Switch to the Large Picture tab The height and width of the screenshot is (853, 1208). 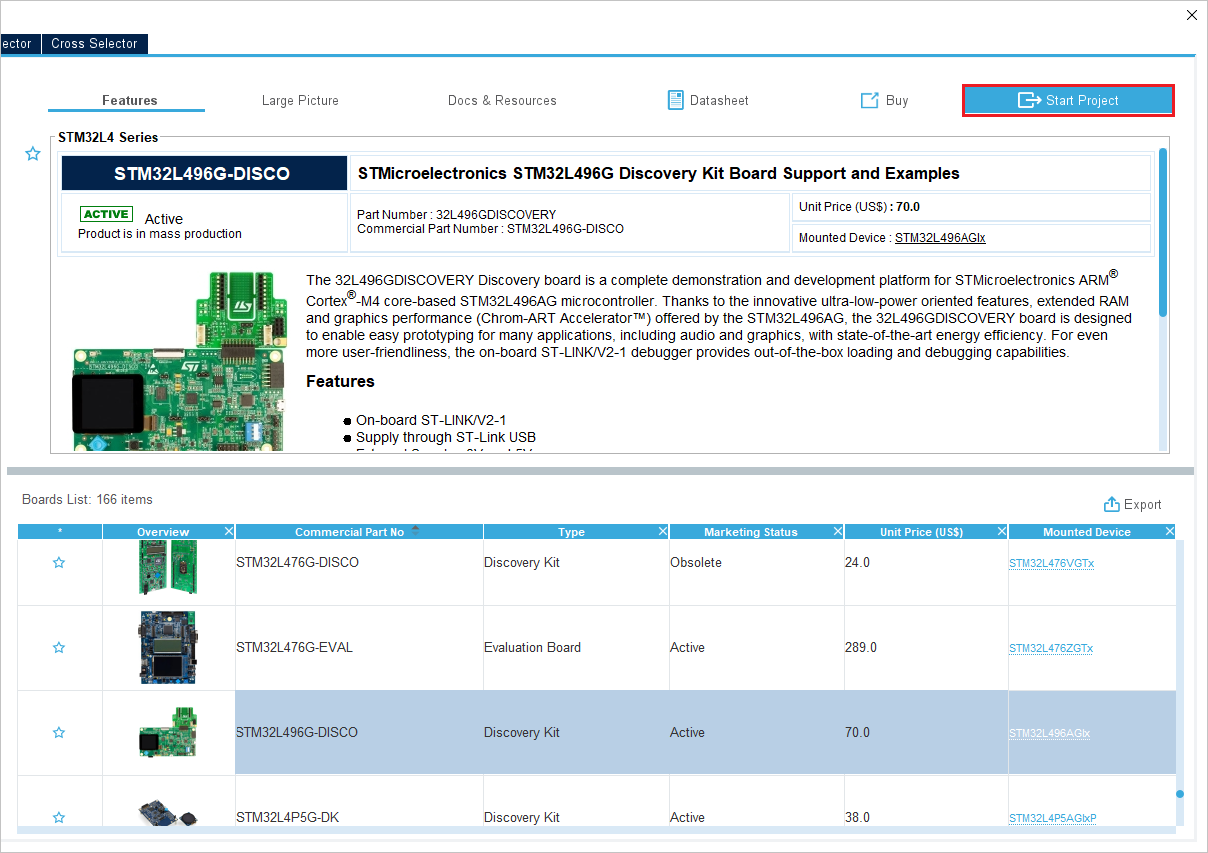click(300, 100)
